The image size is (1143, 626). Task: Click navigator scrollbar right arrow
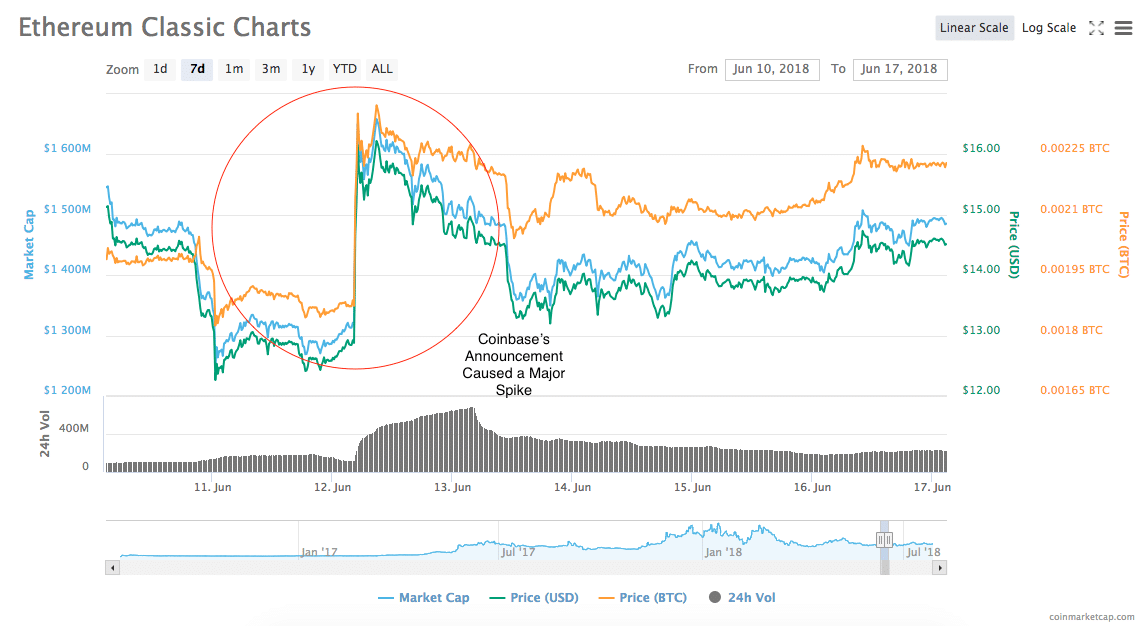[x=939, y=567]
